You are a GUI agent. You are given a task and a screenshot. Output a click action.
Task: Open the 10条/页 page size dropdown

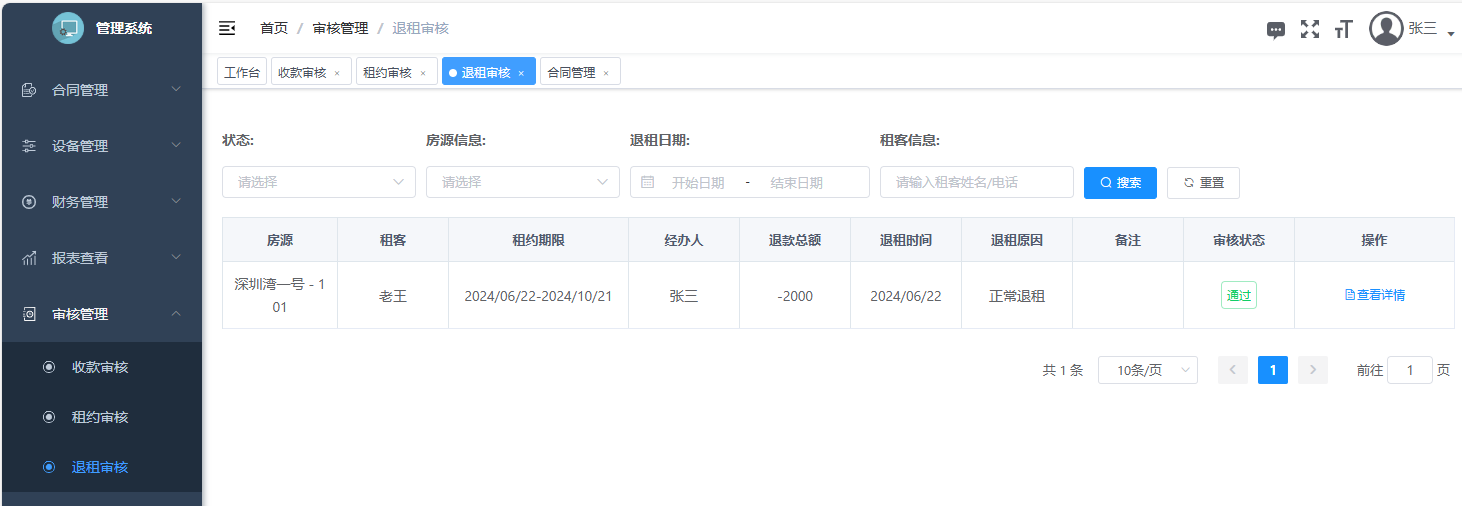(1147, 370)
